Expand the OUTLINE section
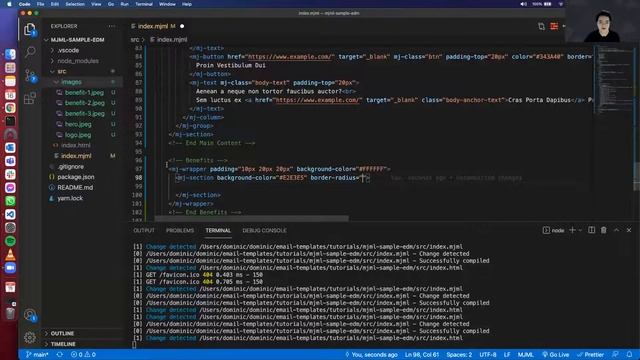 62,333
